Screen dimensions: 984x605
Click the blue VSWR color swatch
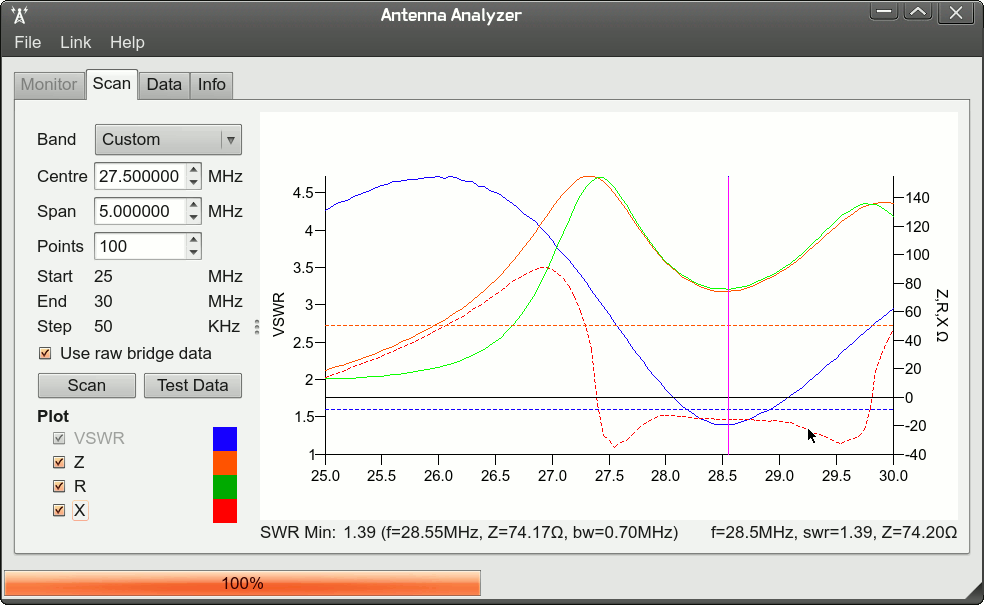point(224,438)
